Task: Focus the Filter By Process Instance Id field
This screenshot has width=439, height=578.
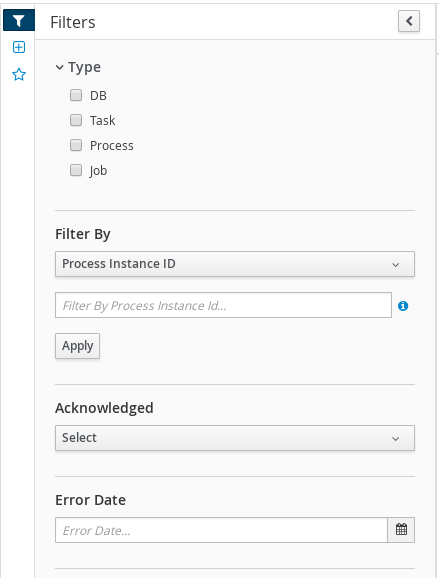Action: [223, 305]
